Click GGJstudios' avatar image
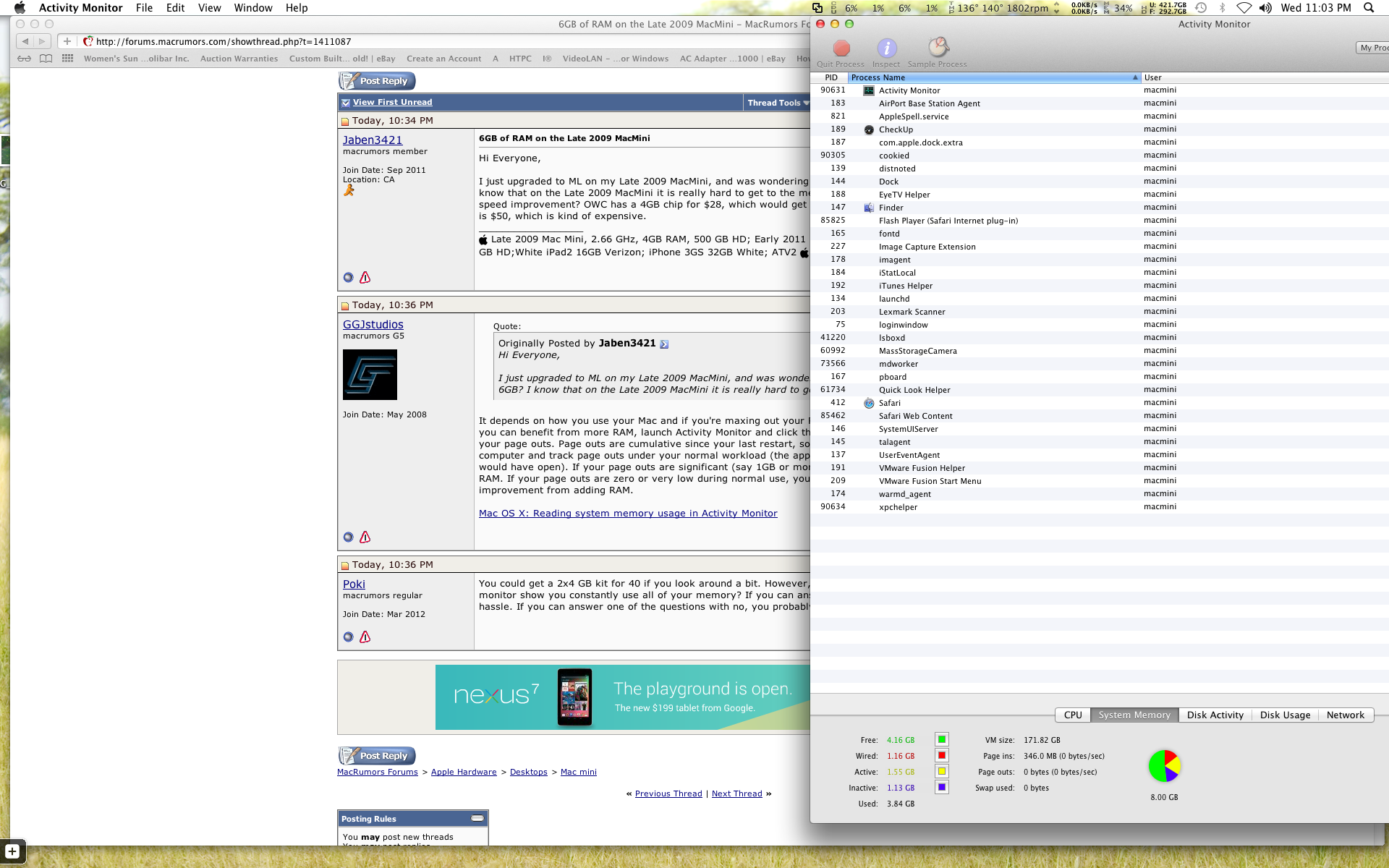The height and width of the screenshot is (868, 1389). coord(370,375)
